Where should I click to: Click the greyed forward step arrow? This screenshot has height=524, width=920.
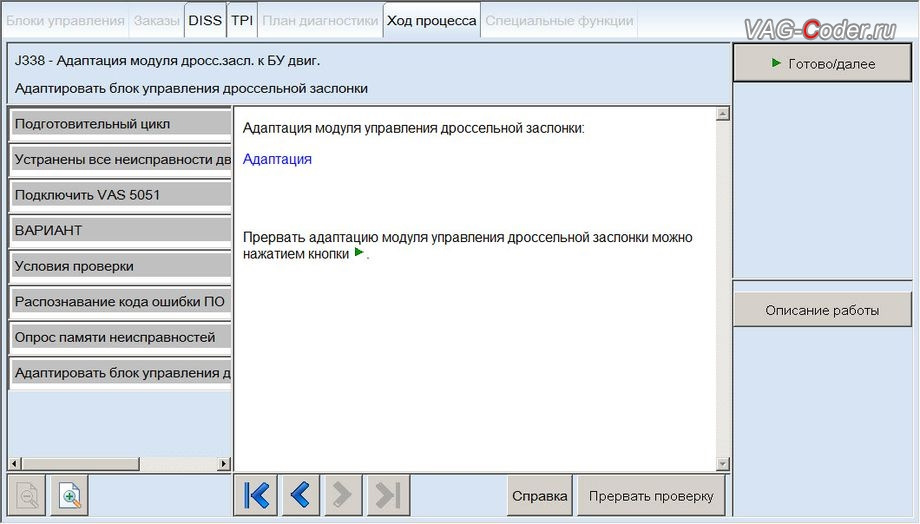point(343,495)
